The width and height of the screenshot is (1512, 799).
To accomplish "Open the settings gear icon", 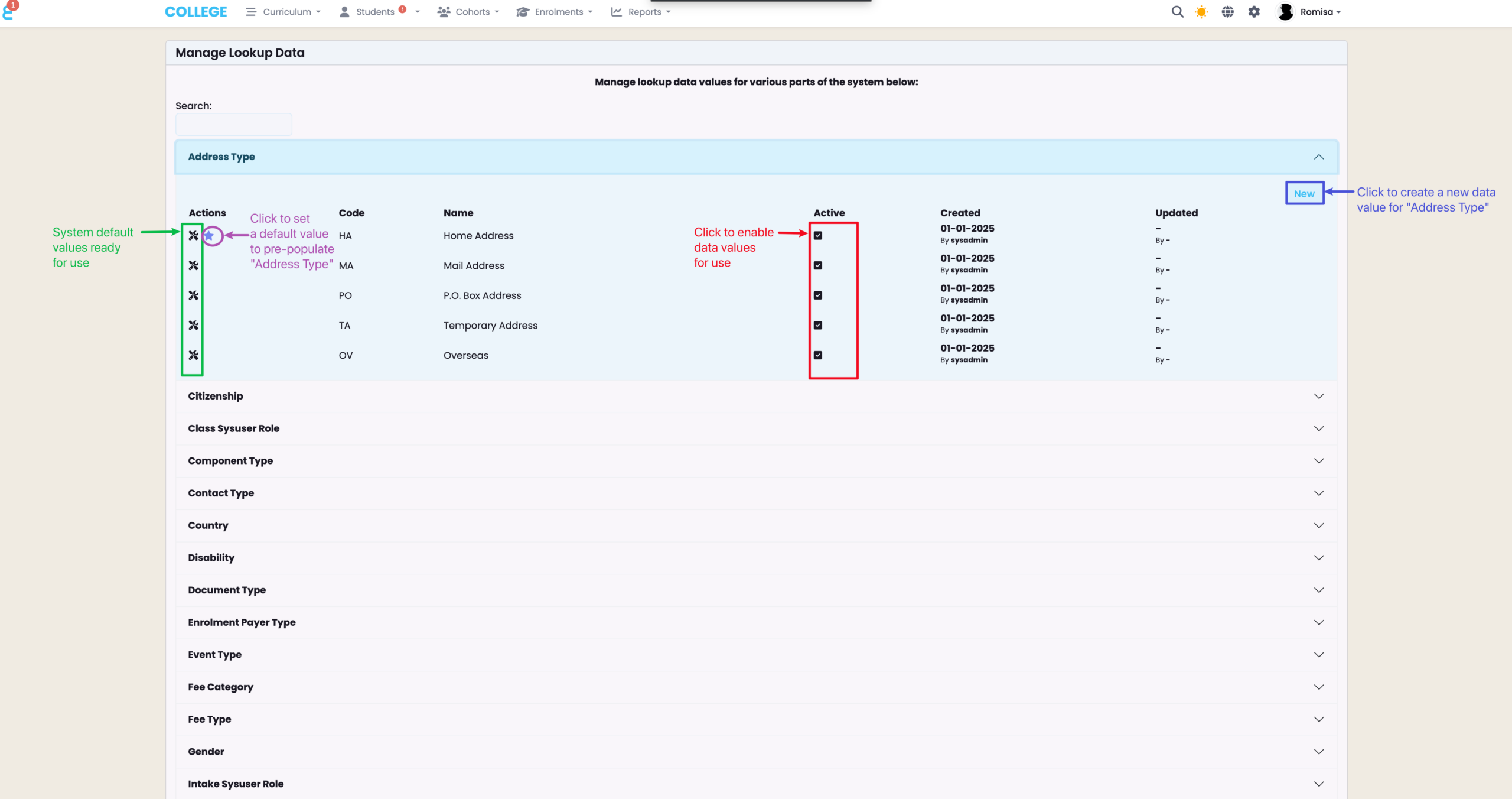I will 1254,12.
